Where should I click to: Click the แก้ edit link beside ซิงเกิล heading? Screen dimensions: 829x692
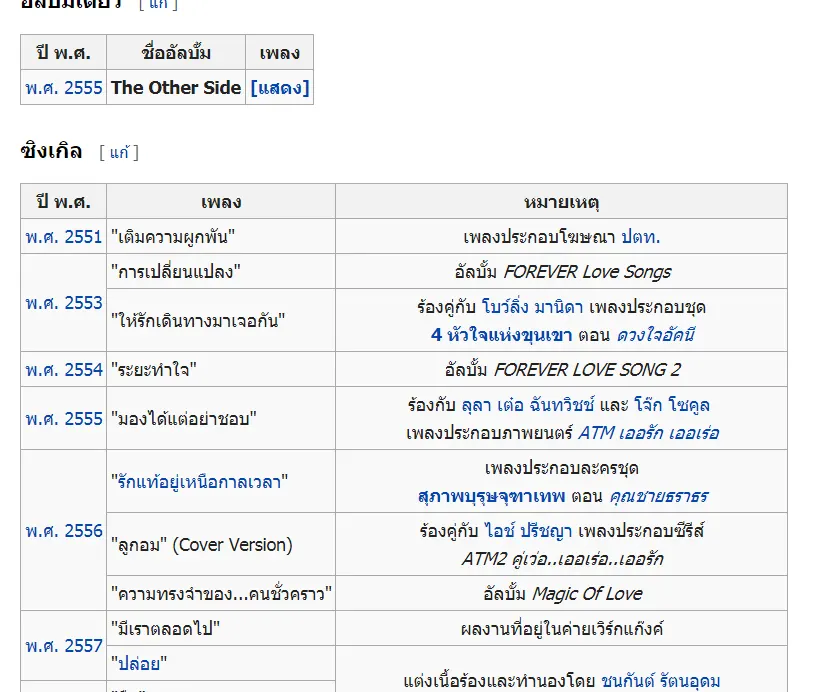(120, 153)
